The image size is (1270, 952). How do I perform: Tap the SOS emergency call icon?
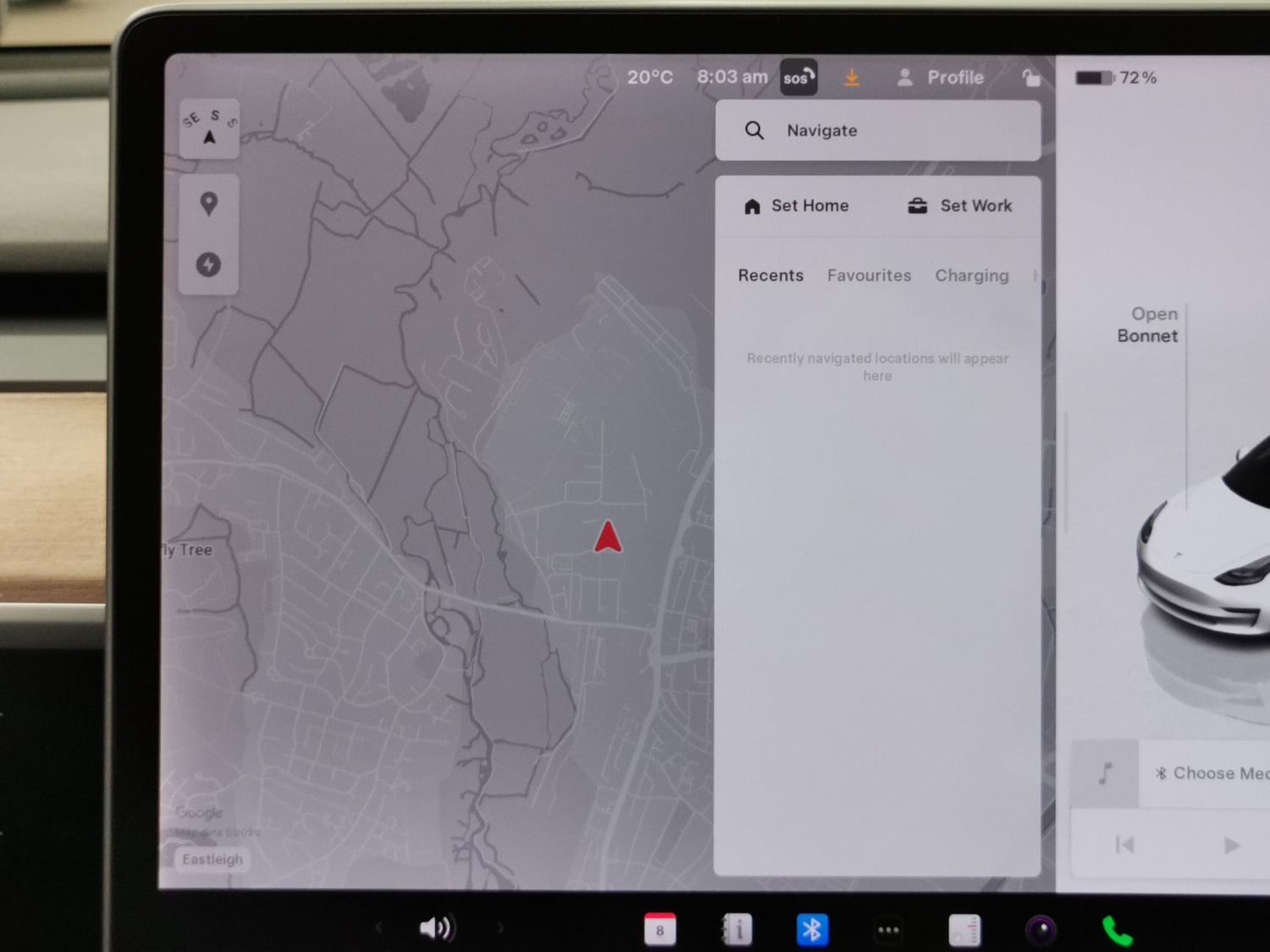[x=798, y=78]
